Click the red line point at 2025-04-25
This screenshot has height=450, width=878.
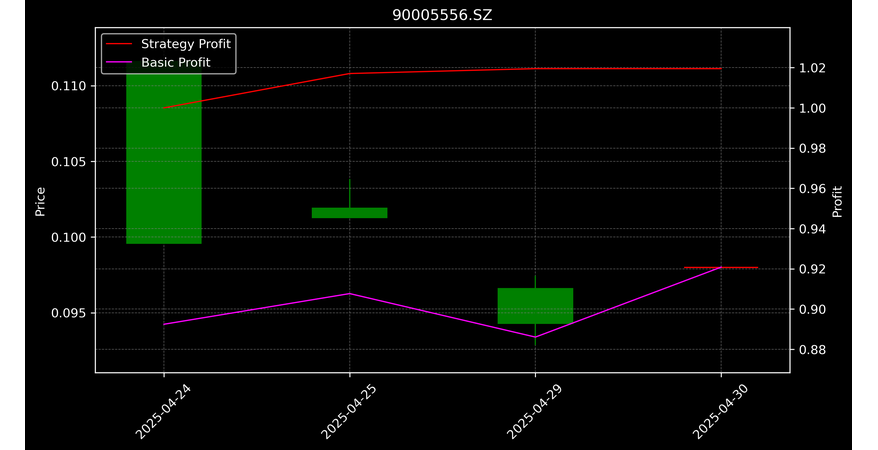349,73
